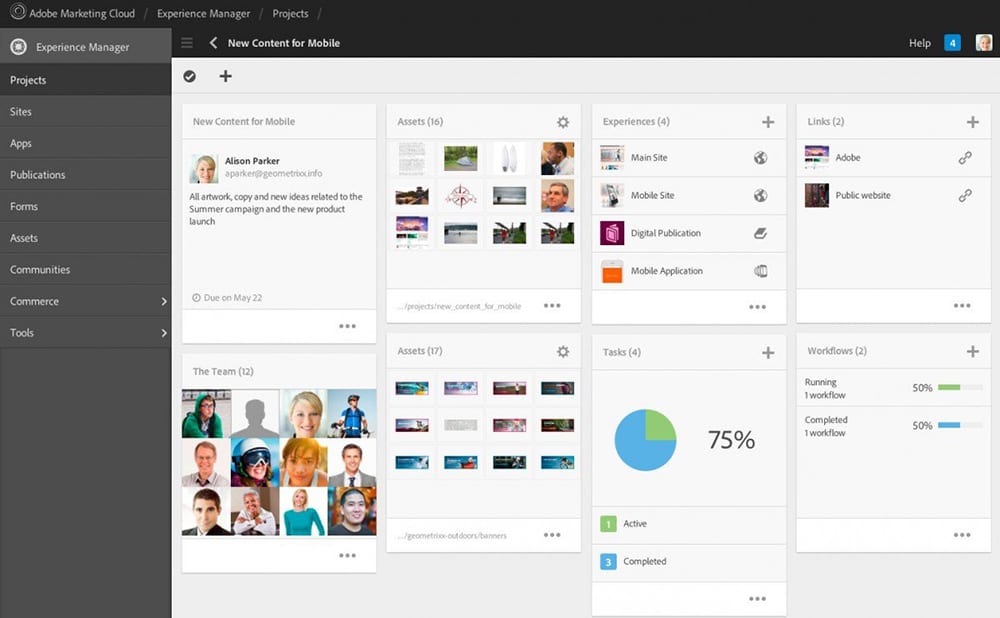Viewport: 1000px width, 618px height.
Task: Click the notifications badge showing 4
Action: (951, 43)
